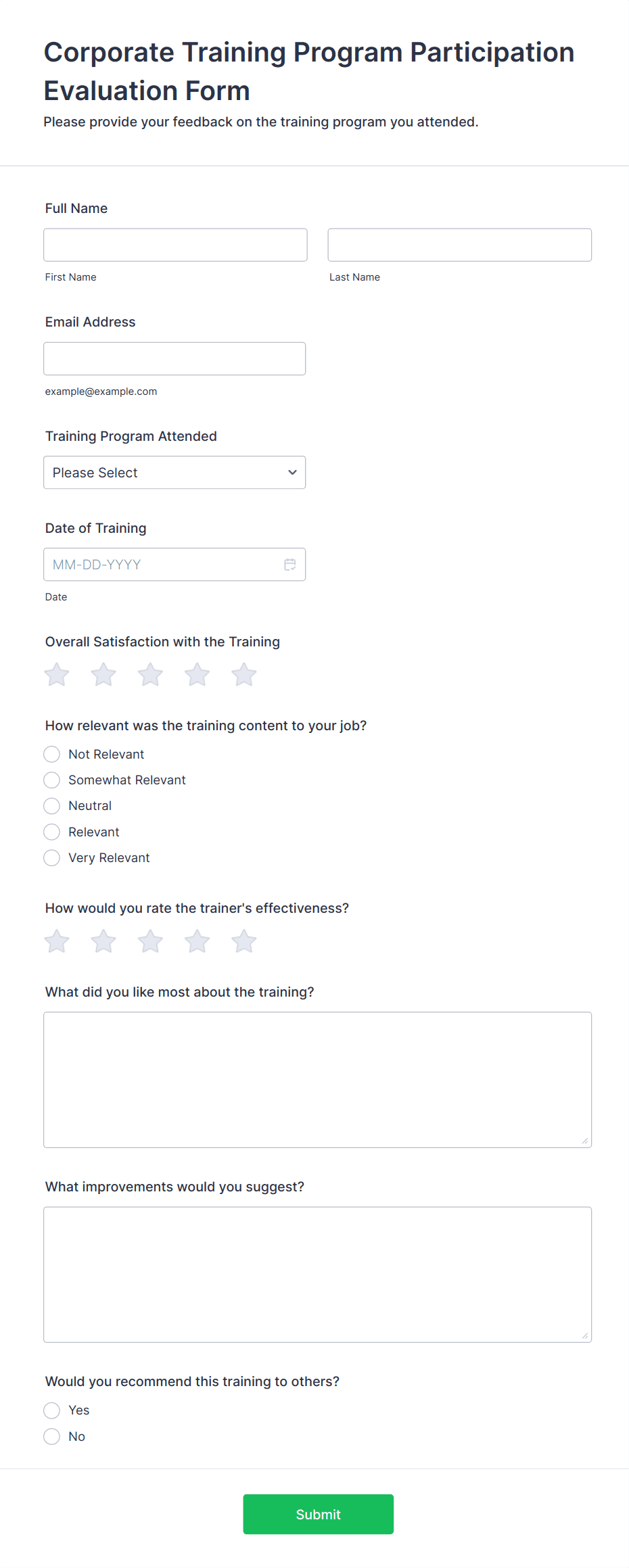Rate trainer's effectiveness four stars
This screenshot has height=1568, width=629.
[197, 941]
